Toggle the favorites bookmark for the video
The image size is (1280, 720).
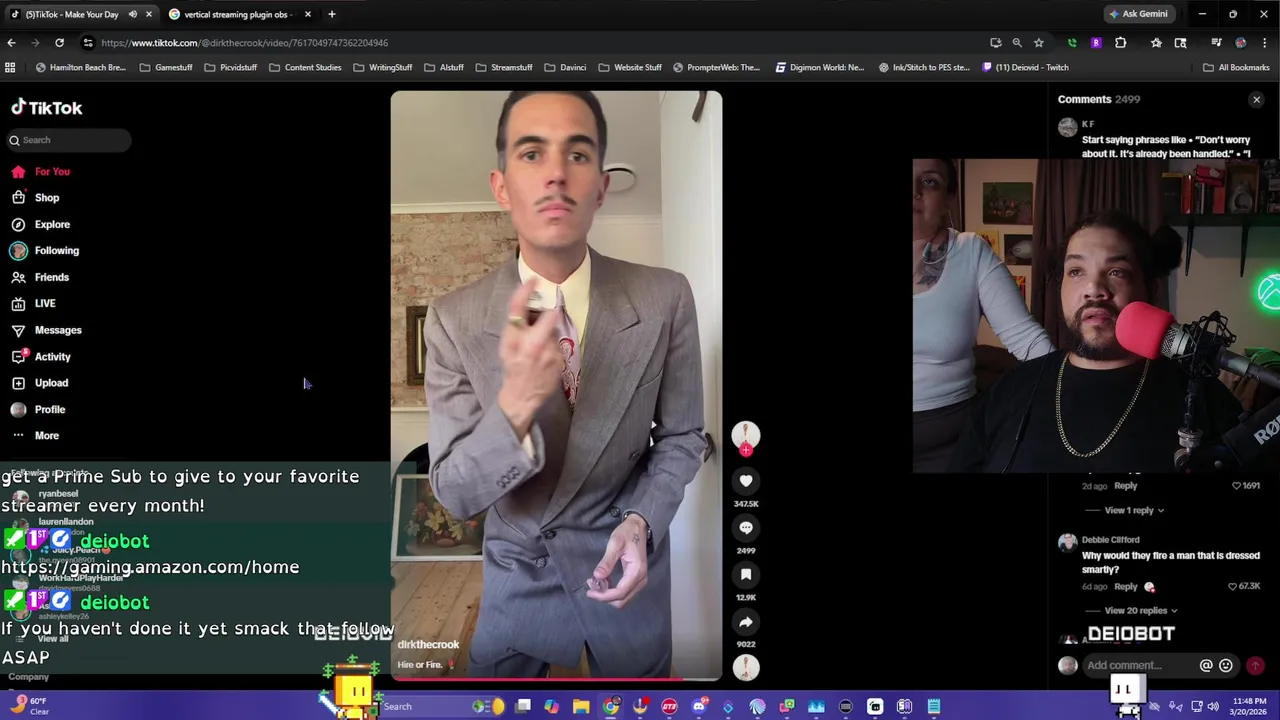click(x=746, y=575)
